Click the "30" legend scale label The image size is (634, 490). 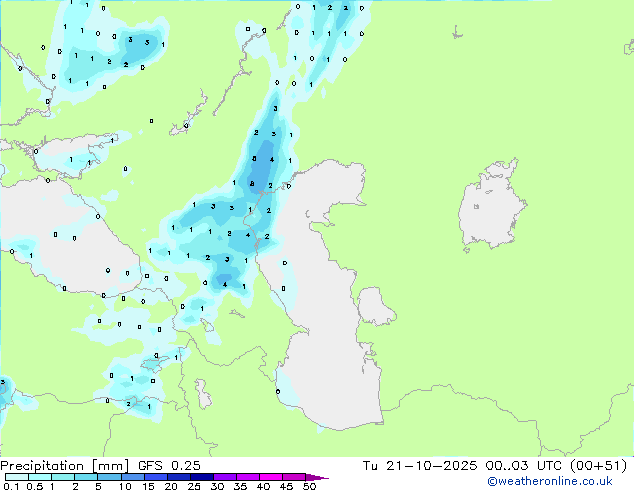(x=217, y=486)
